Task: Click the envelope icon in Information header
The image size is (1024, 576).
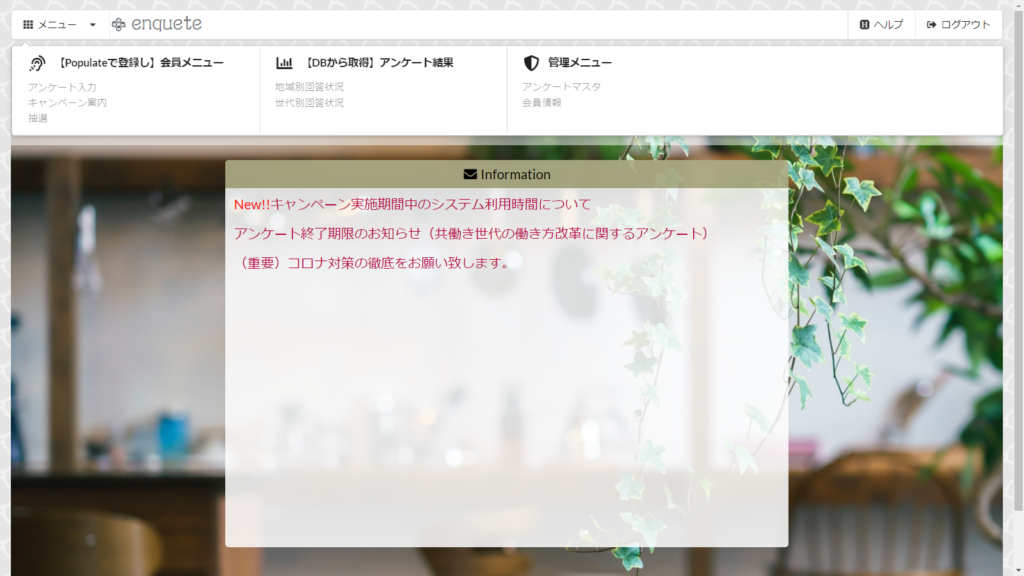Action: pyautogui.click(x=470, y=174)
